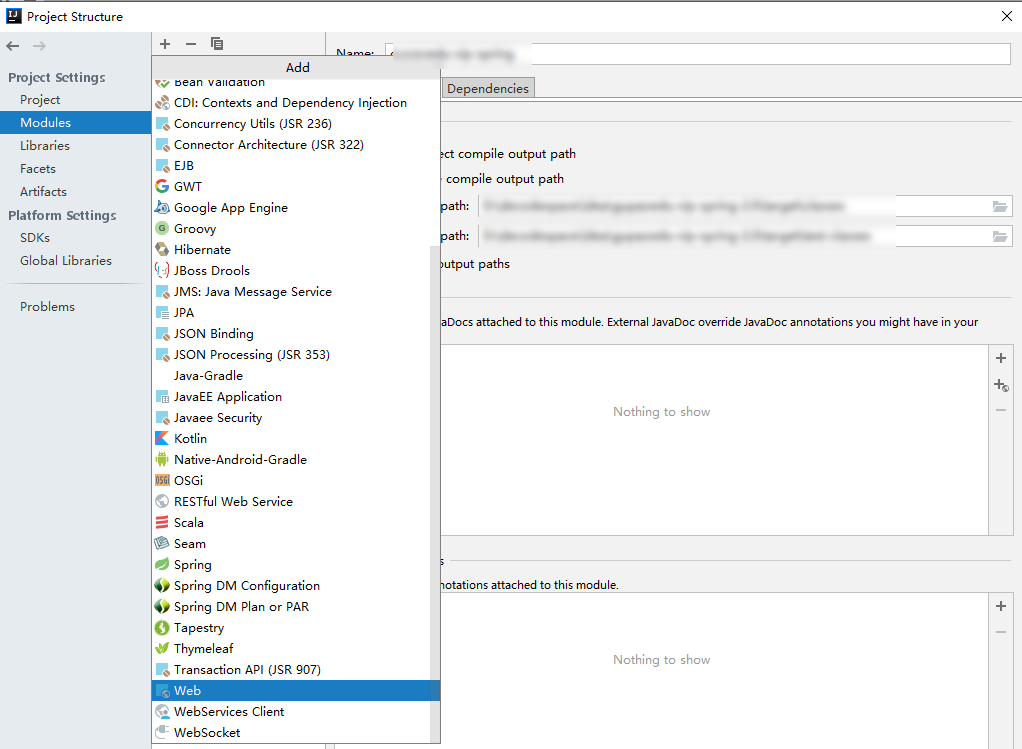Click the GWT Google logo icon

tap(162, 186)
